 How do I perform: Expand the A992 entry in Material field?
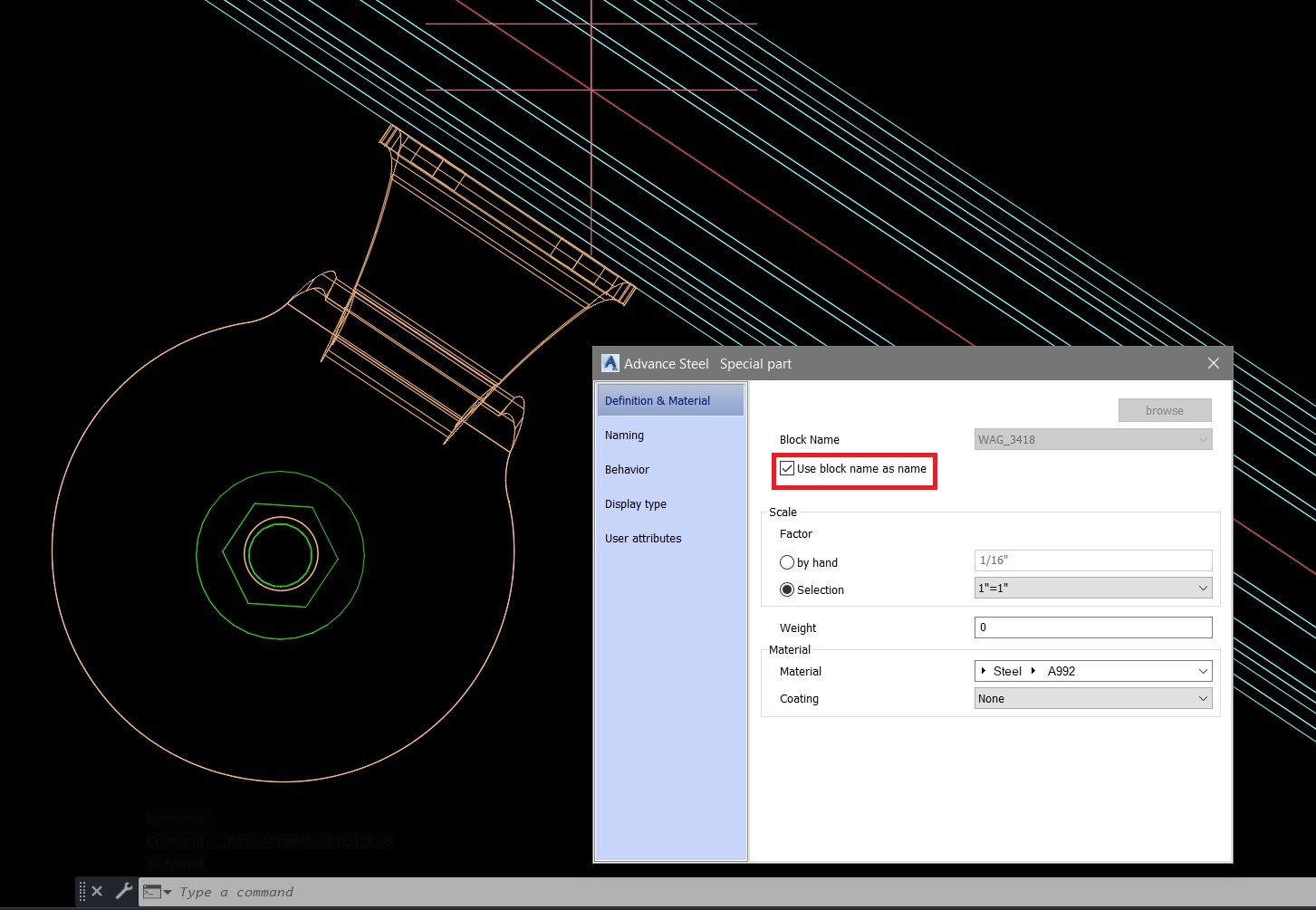(1033, 671)
